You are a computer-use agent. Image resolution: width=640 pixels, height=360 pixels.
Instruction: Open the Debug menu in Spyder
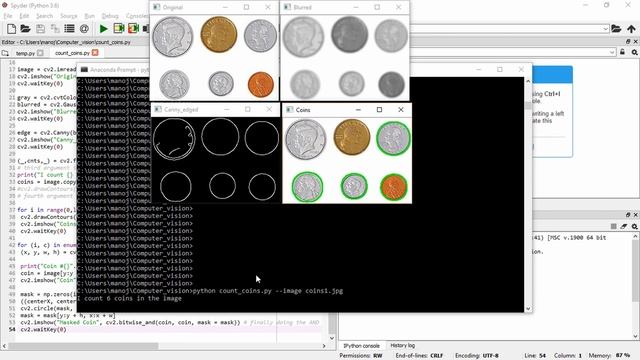tap(110, 16)
